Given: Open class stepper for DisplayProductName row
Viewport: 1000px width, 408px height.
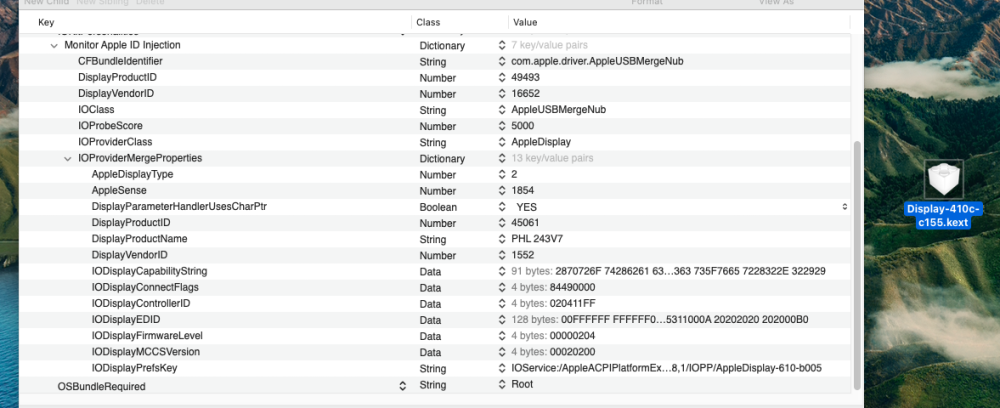Looking at the screenshot, I should coord(502,239).
